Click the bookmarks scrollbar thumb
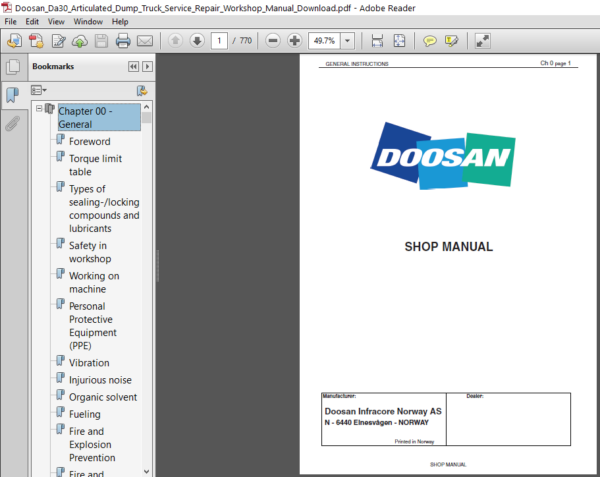600x477 pixels. [x=147, y=117]
